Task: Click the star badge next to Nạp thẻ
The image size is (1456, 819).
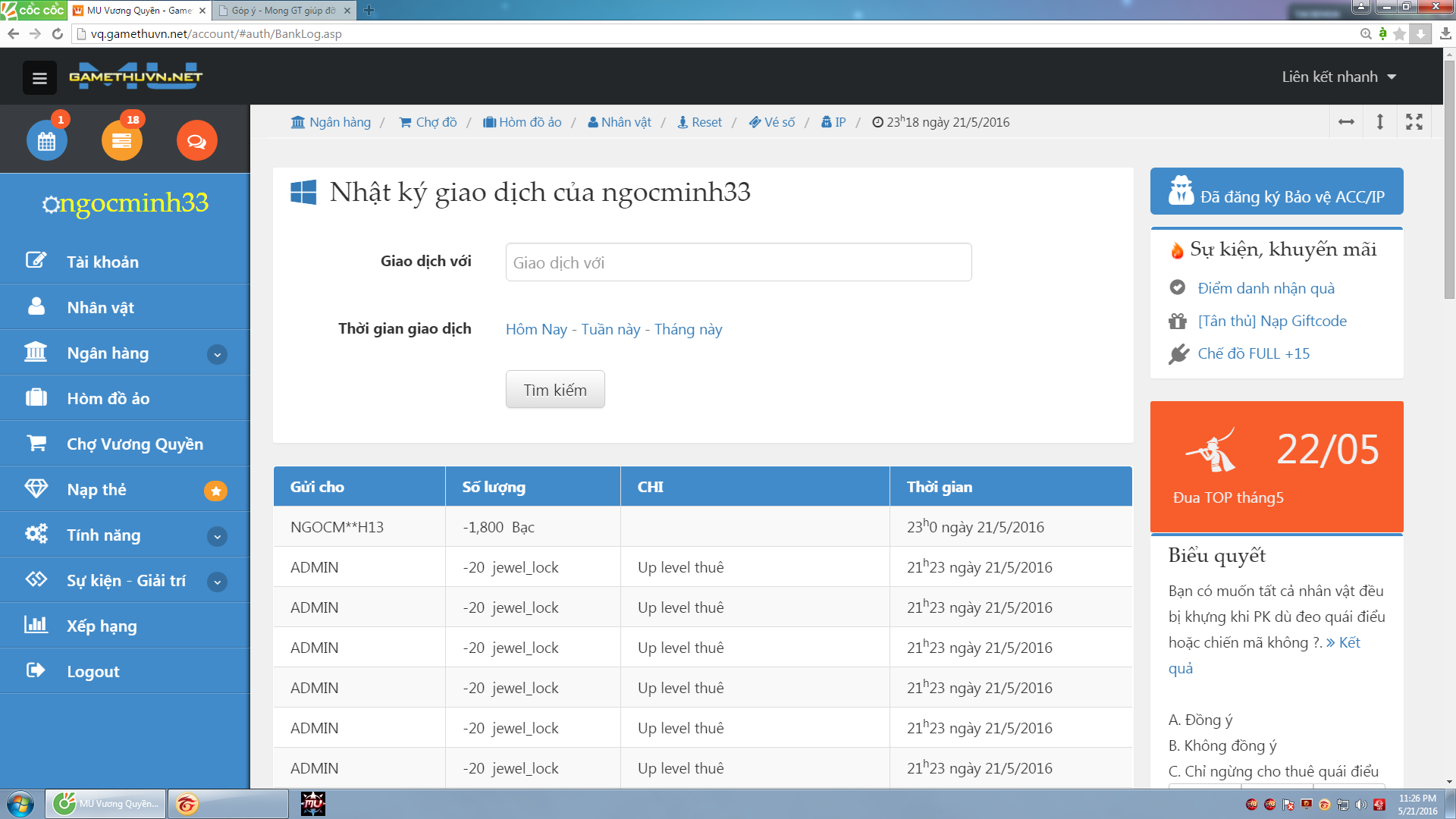Action: point(215,491)
